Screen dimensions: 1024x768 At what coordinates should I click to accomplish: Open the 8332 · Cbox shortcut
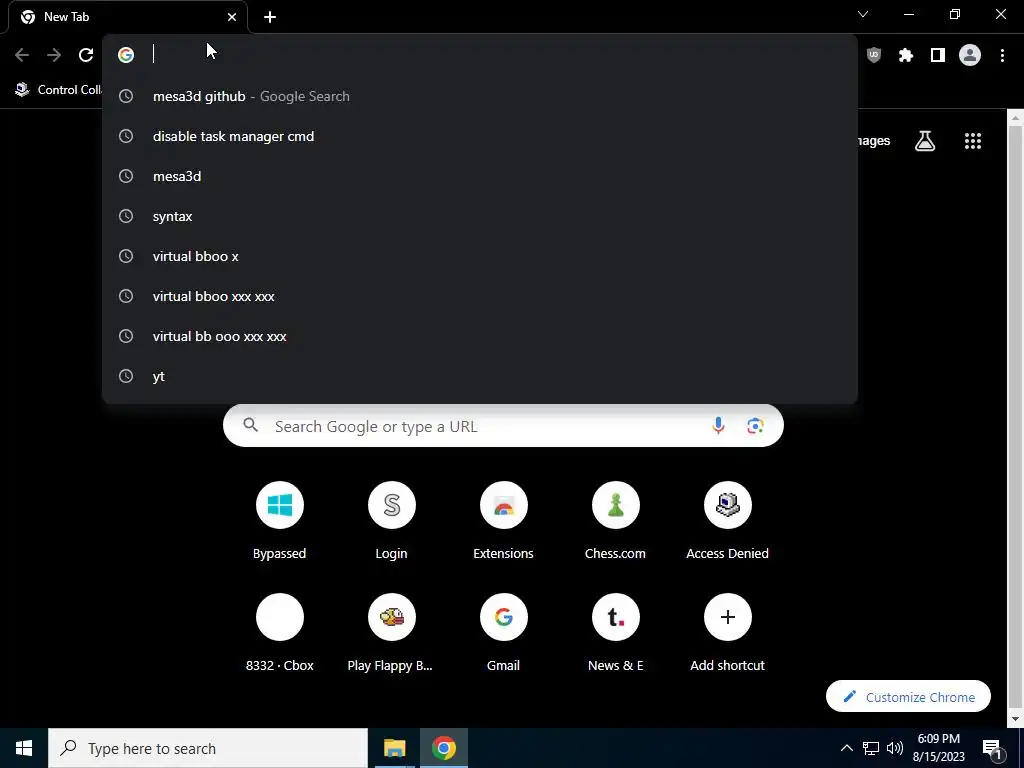click(280, 633)
